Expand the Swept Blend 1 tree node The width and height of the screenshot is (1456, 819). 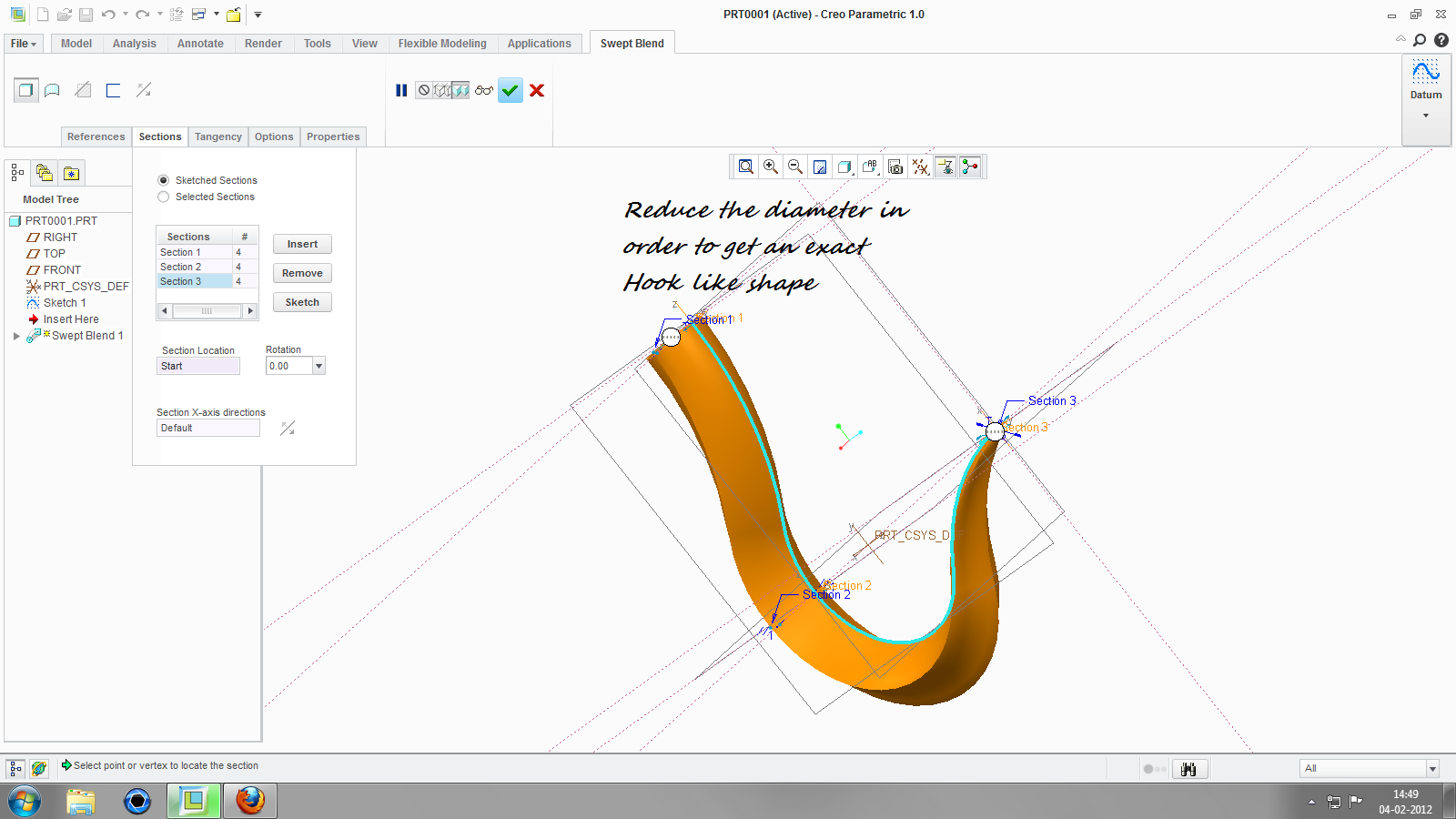pos(16,336)
